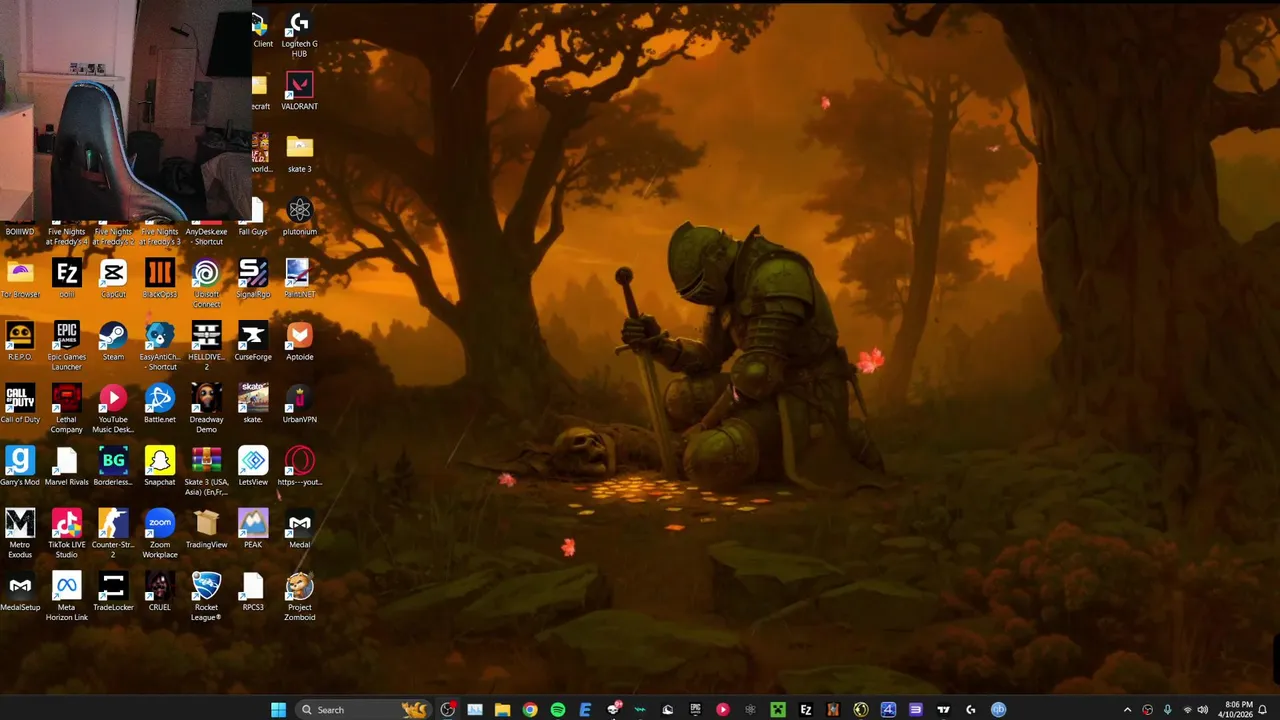Select the Skate 3 (USA, Asia) archive

[x=206, y=471]
